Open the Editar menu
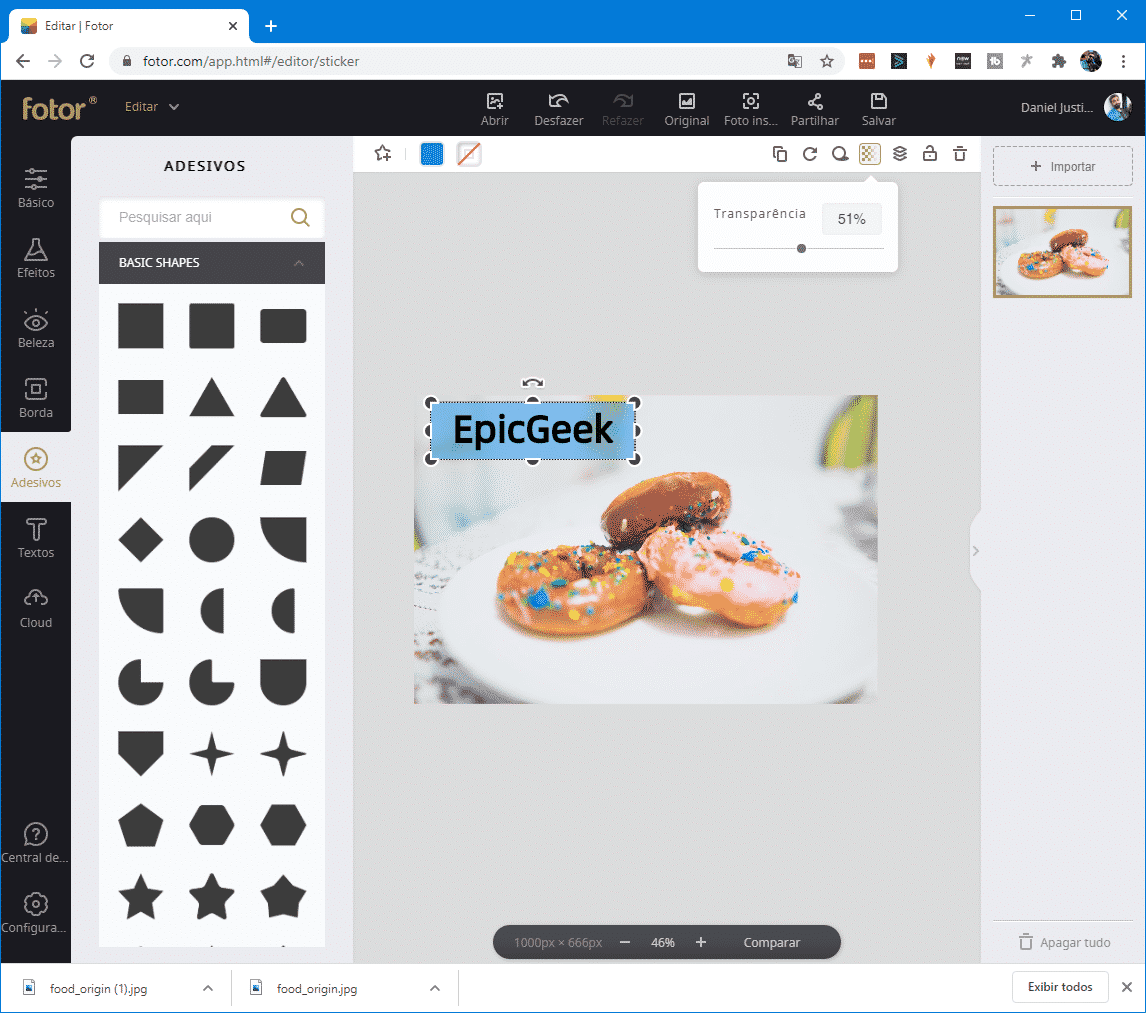The height and width of the screenshot is (1013, 1146). click(x=151, y=107)
